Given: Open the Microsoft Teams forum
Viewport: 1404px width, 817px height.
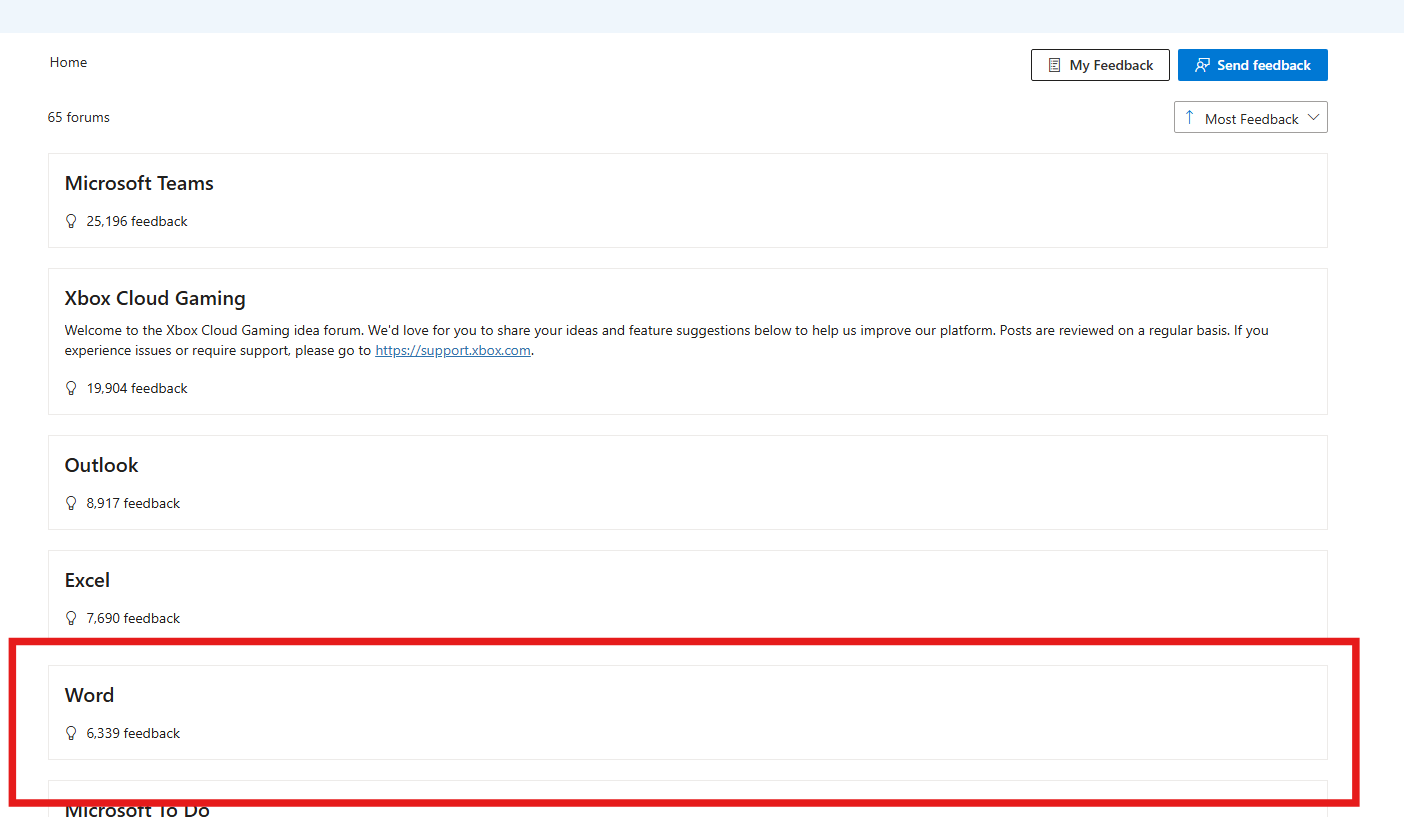Looking at the screenshot, I should pyautogui.click(x=139, y=183).
